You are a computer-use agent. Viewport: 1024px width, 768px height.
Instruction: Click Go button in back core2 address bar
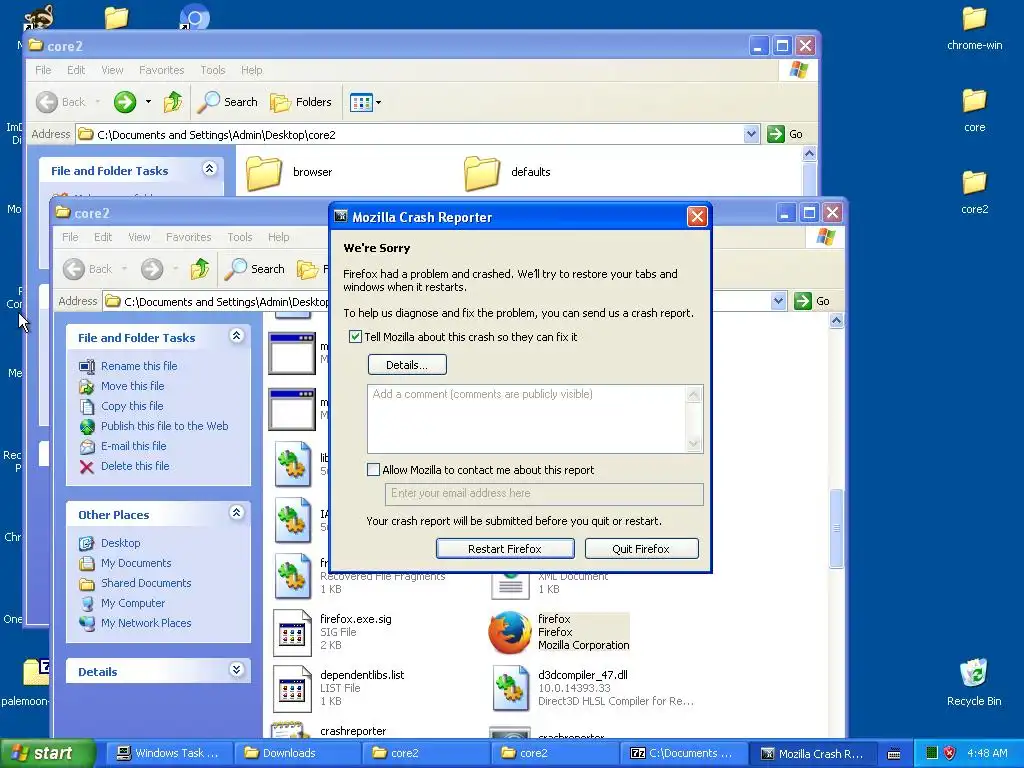pos(785,134)
